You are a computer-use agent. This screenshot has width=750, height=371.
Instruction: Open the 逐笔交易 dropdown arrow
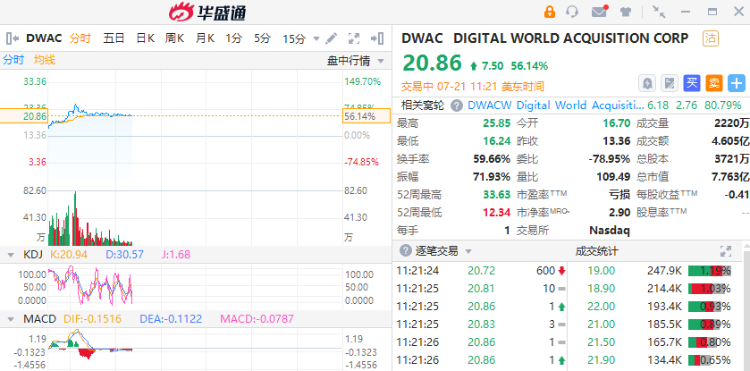tap(468, 251)
